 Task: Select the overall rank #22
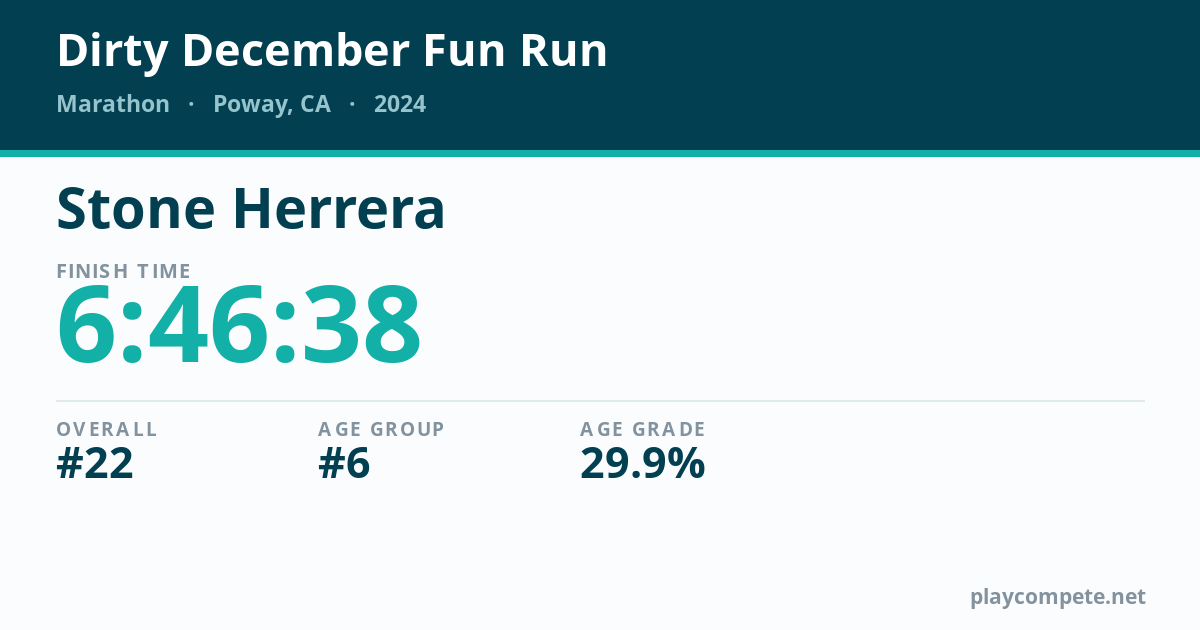pos(95,464)
